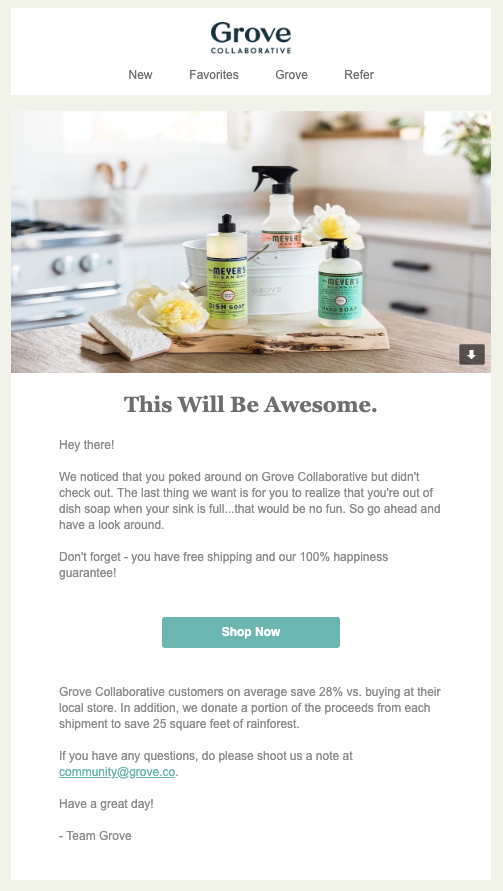Viewport: 503px width, 891px height.
Task: Select the Grove link in the navigation
Action: coord(292,74)
